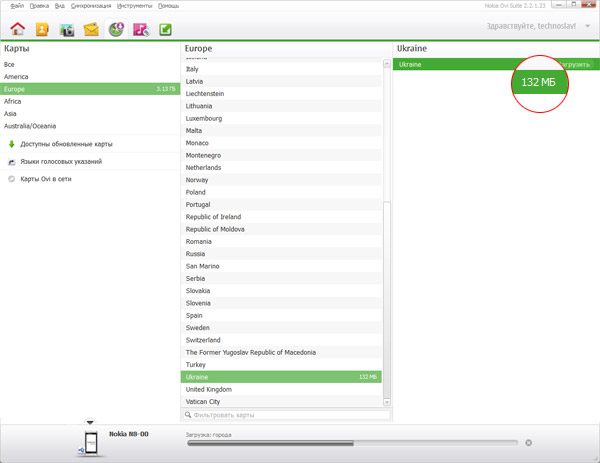This screenshot has height=463, width=600.
Task: Select Norway in the country list
Action: point(281,180)
